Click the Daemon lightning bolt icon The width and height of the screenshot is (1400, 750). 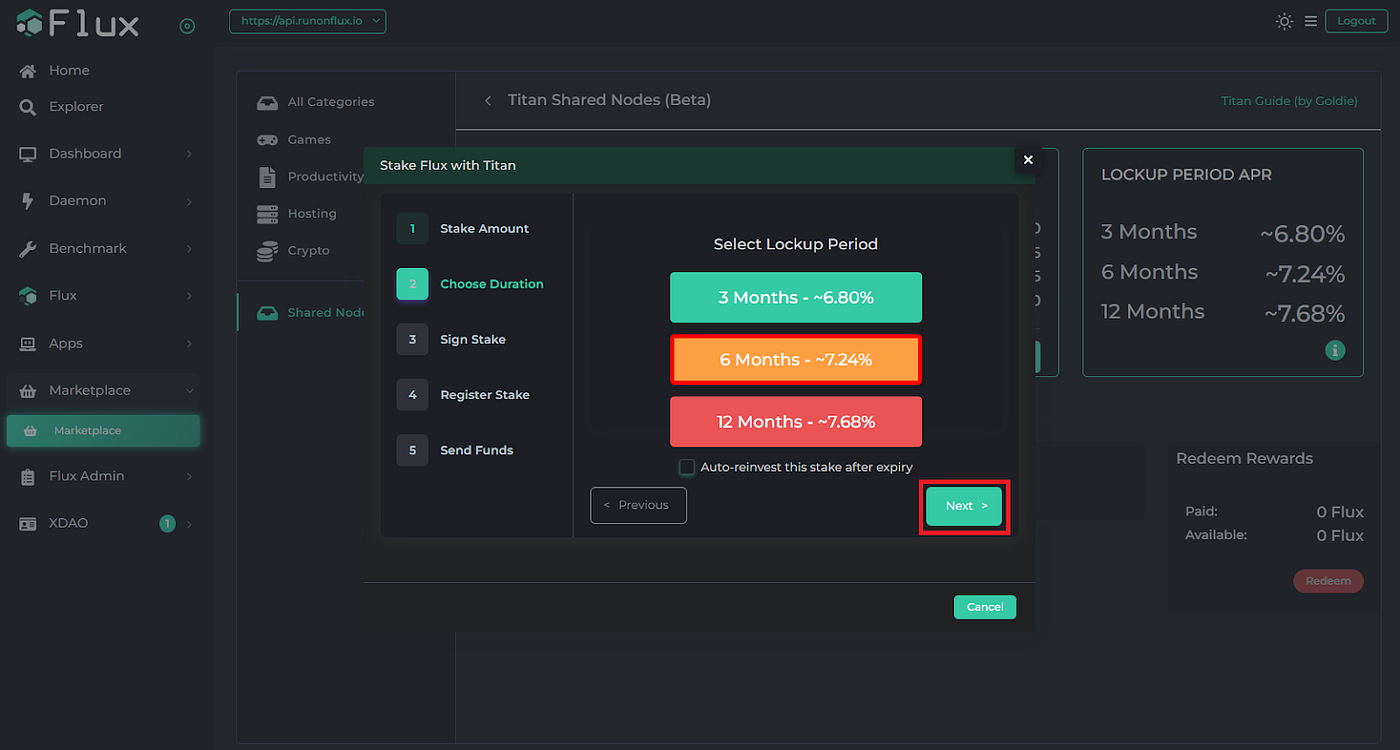[x=28, y=201]
